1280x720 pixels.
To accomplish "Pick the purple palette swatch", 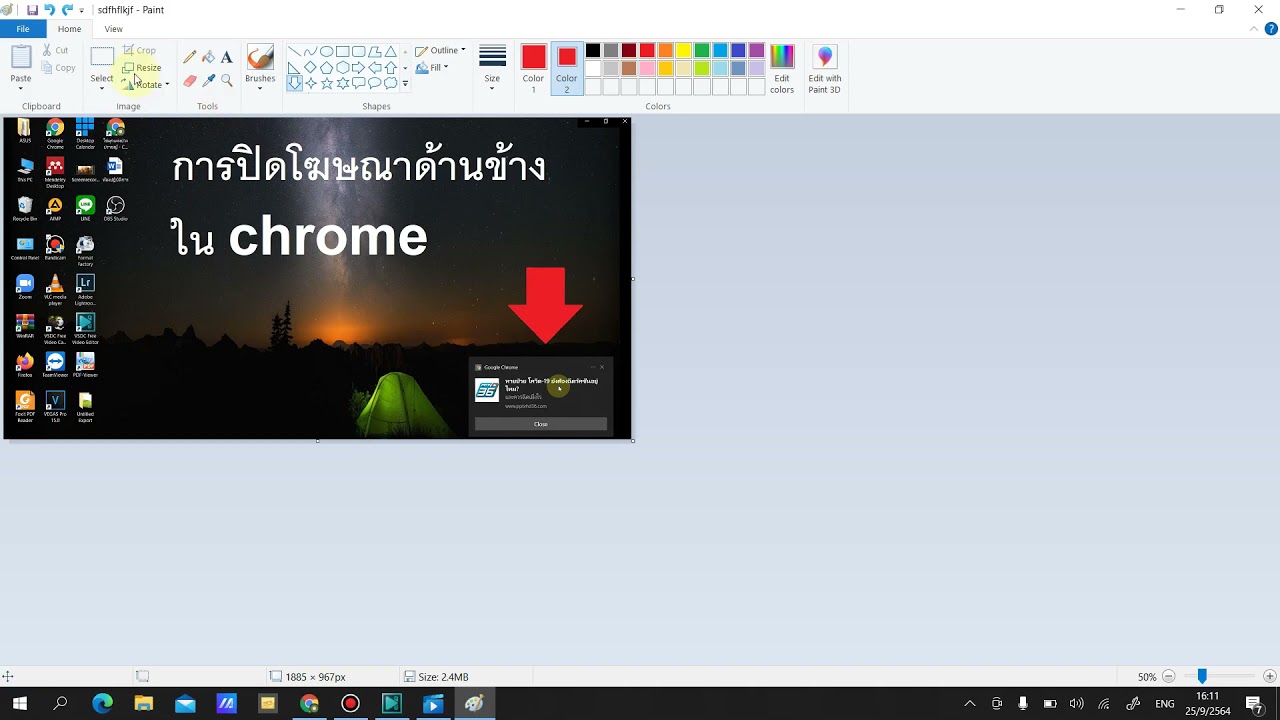I will [756, 51].
